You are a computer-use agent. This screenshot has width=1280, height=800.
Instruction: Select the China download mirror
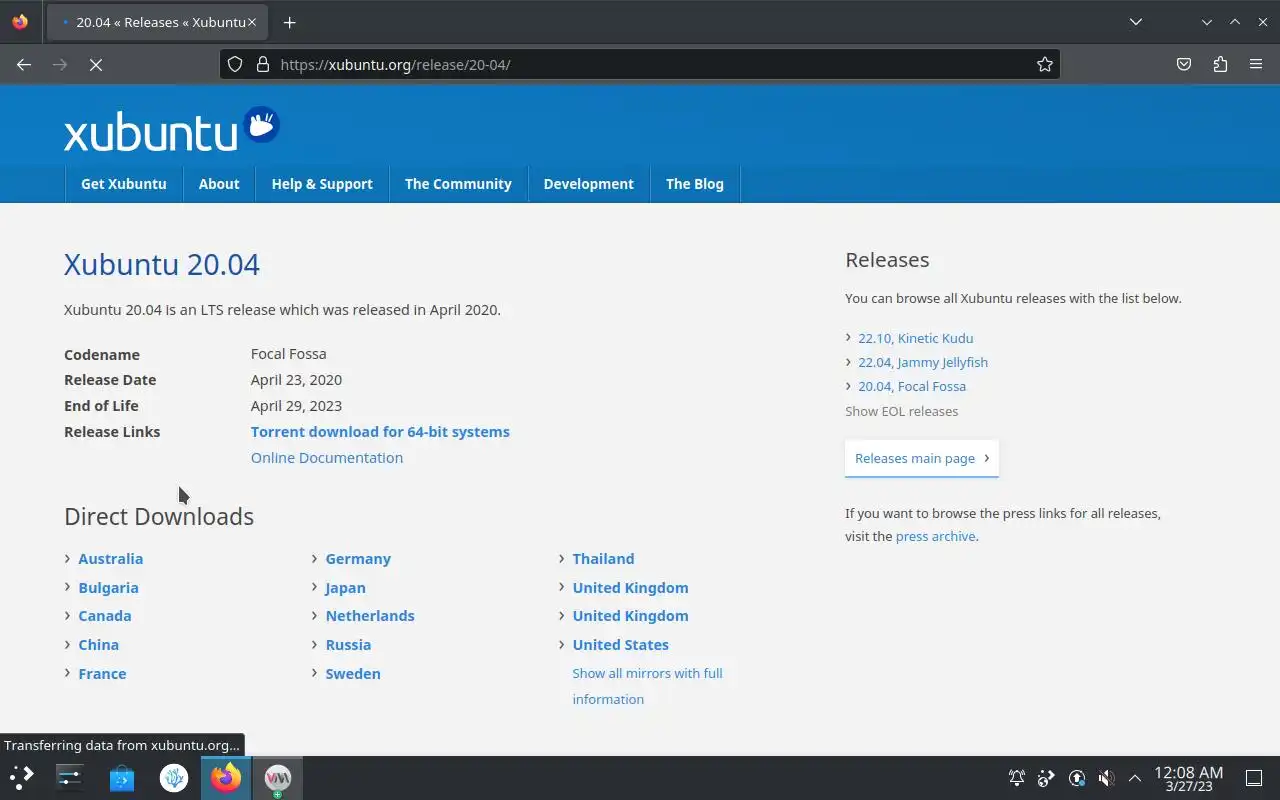pos(98,645)
